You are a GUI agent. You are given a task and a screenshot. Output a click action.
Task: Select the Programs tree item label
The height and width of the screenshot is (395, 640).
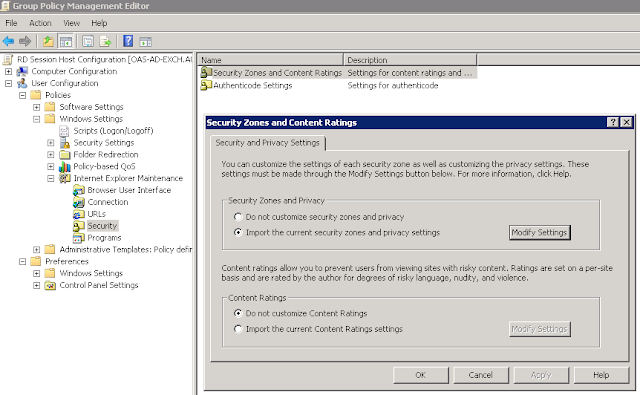[x=104, y=238]
